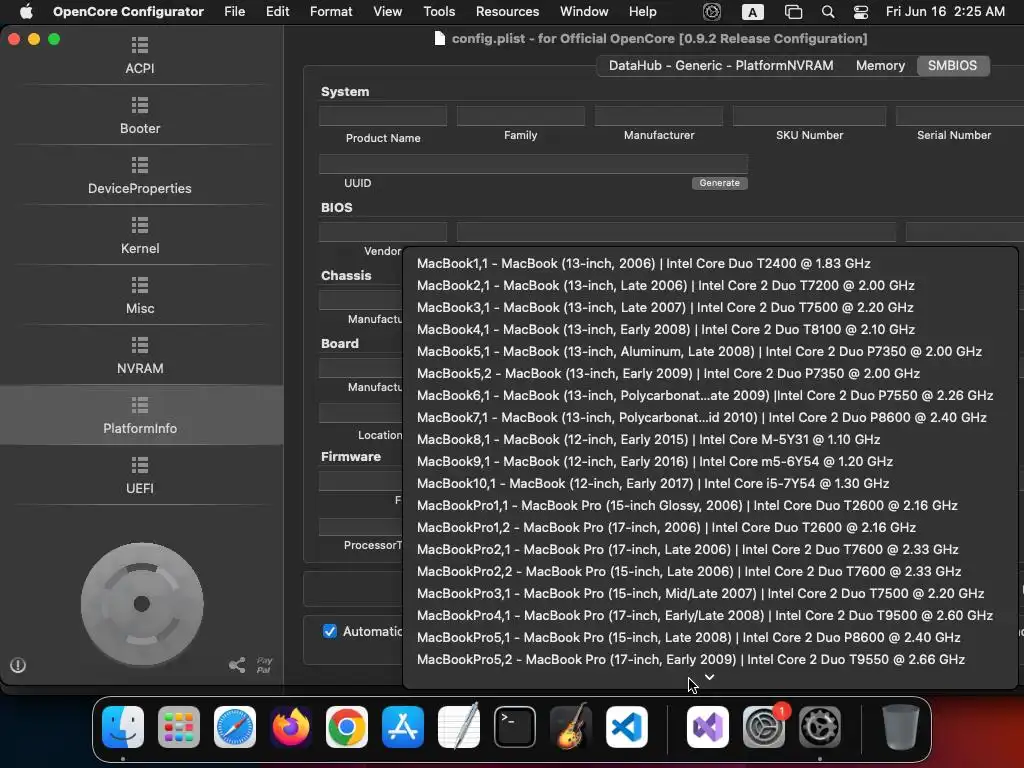Click the PayPal donate icon
The width and height of the screenshot is (1024, 768).
point(264,665)
